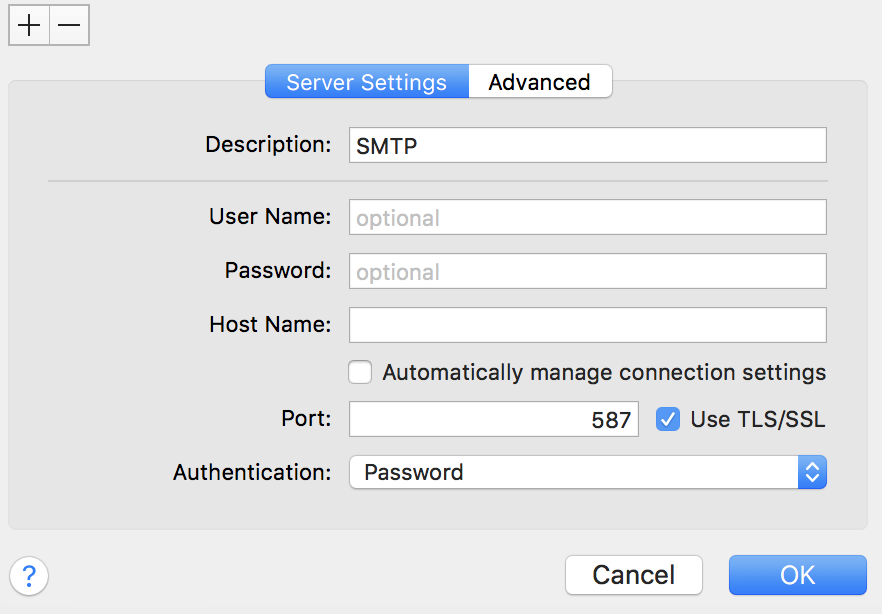Click the Description label

[268, 144]
